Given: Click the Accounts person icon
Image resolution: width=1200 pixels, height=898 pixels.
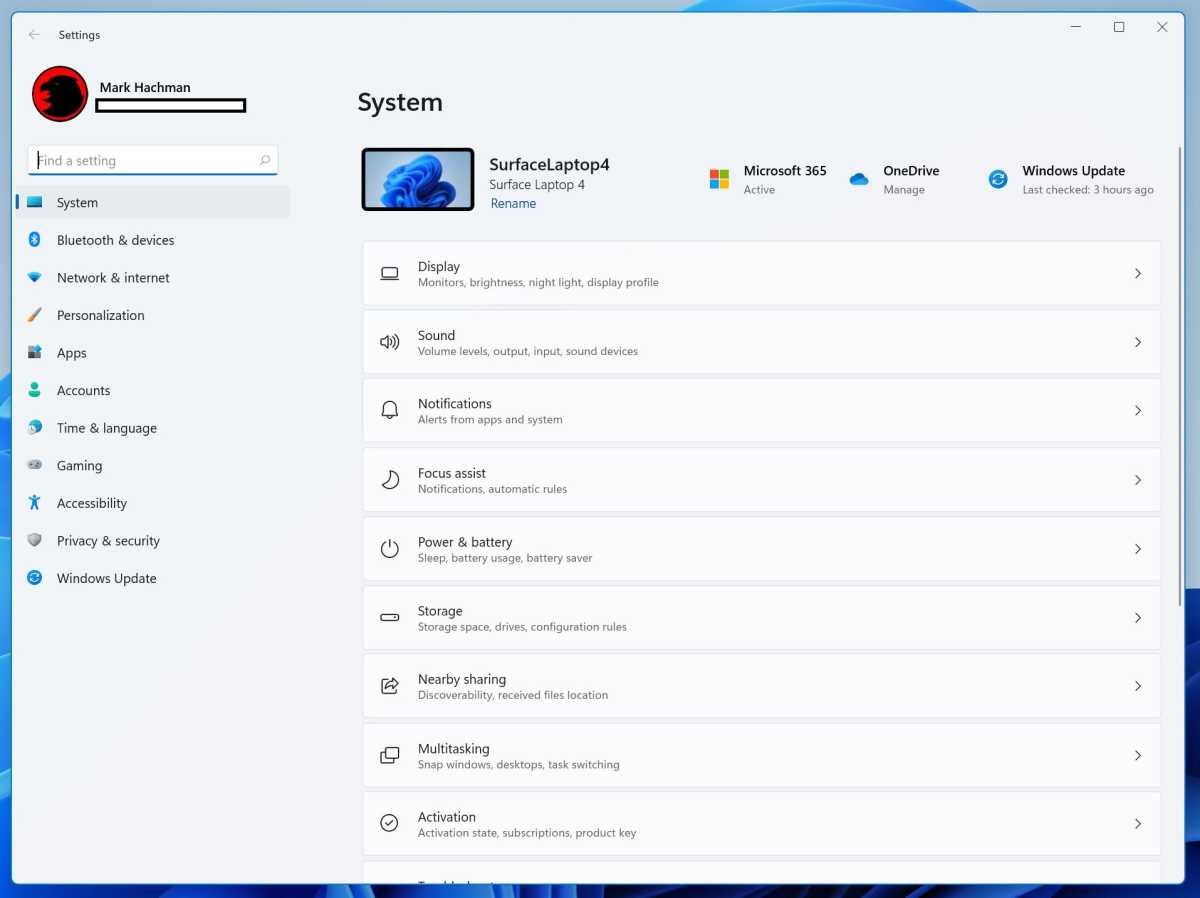Looking at the screenshot, I should coord(34,390).
